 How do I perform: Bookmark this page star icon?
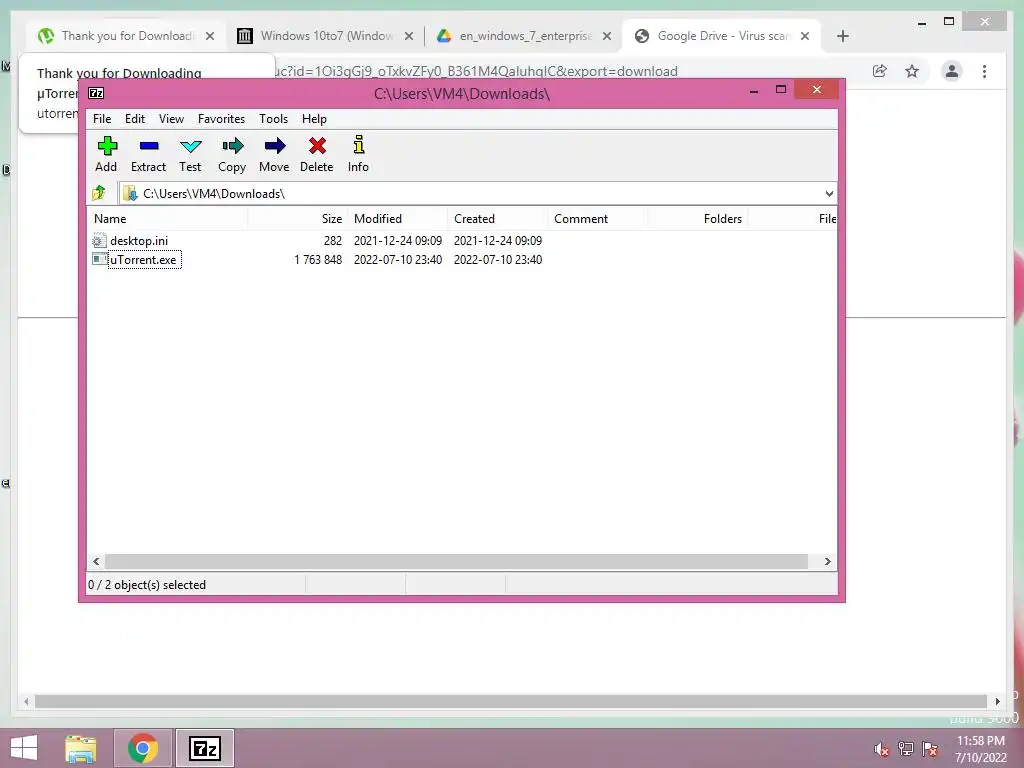tap(912, 71)
